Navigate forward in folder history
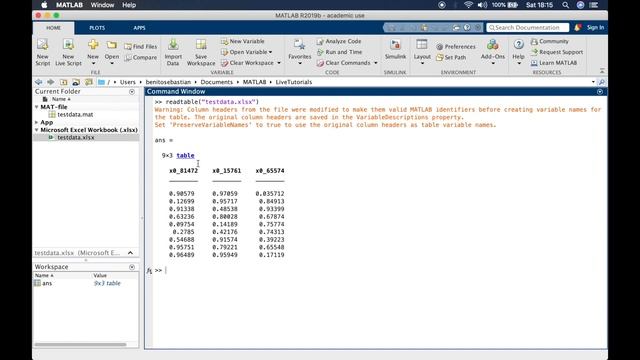The height and width of the screenshot is (360, 640). (x=51, y=82)
